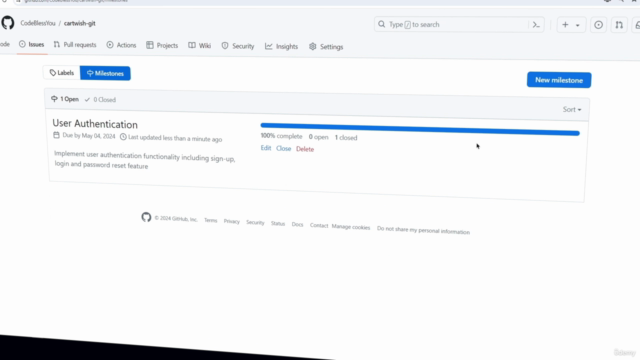Open the Insights tab
The image size is (640, 360).
click(281, 47)
